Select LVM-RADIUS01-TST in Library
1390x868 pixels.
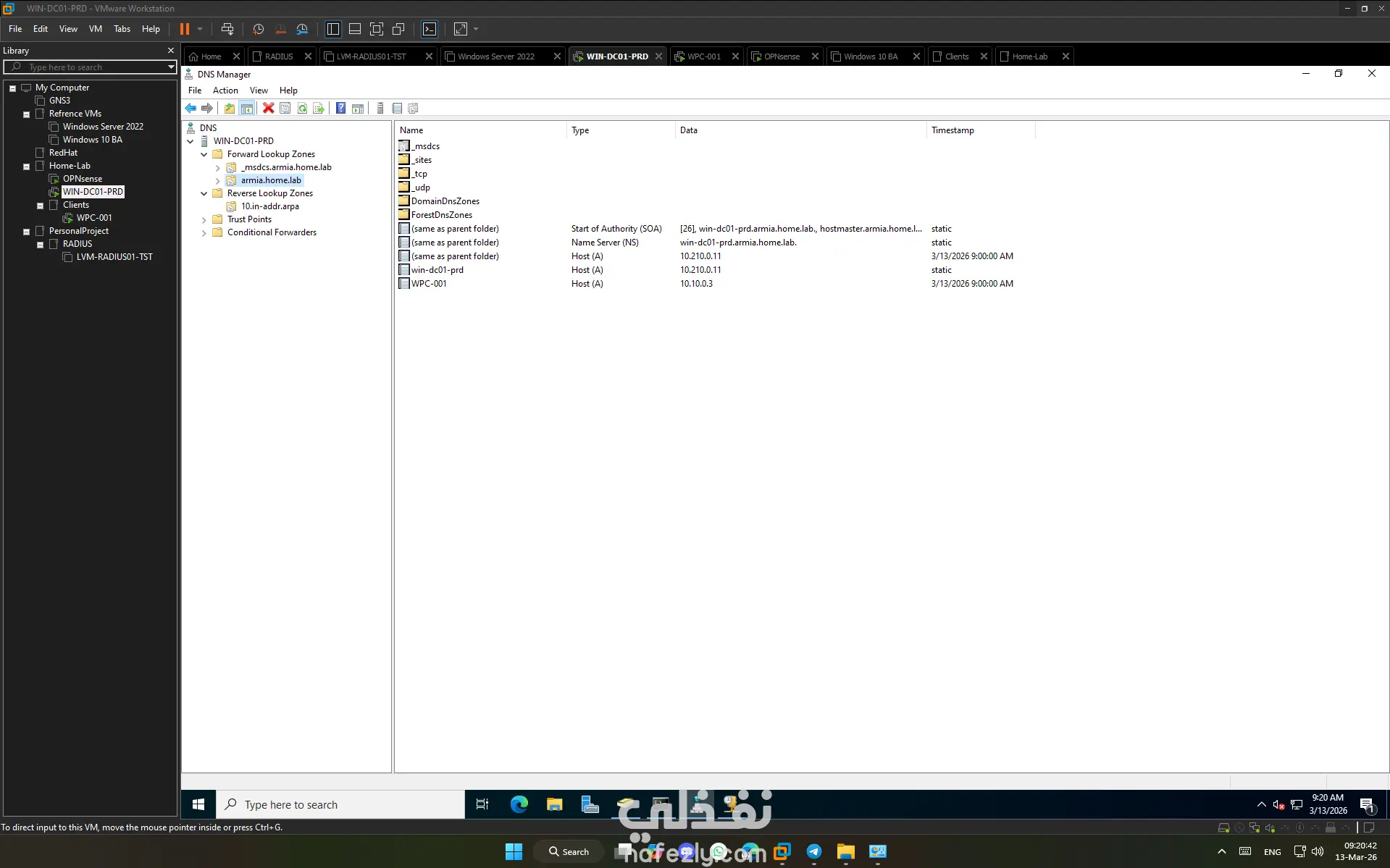114,257
